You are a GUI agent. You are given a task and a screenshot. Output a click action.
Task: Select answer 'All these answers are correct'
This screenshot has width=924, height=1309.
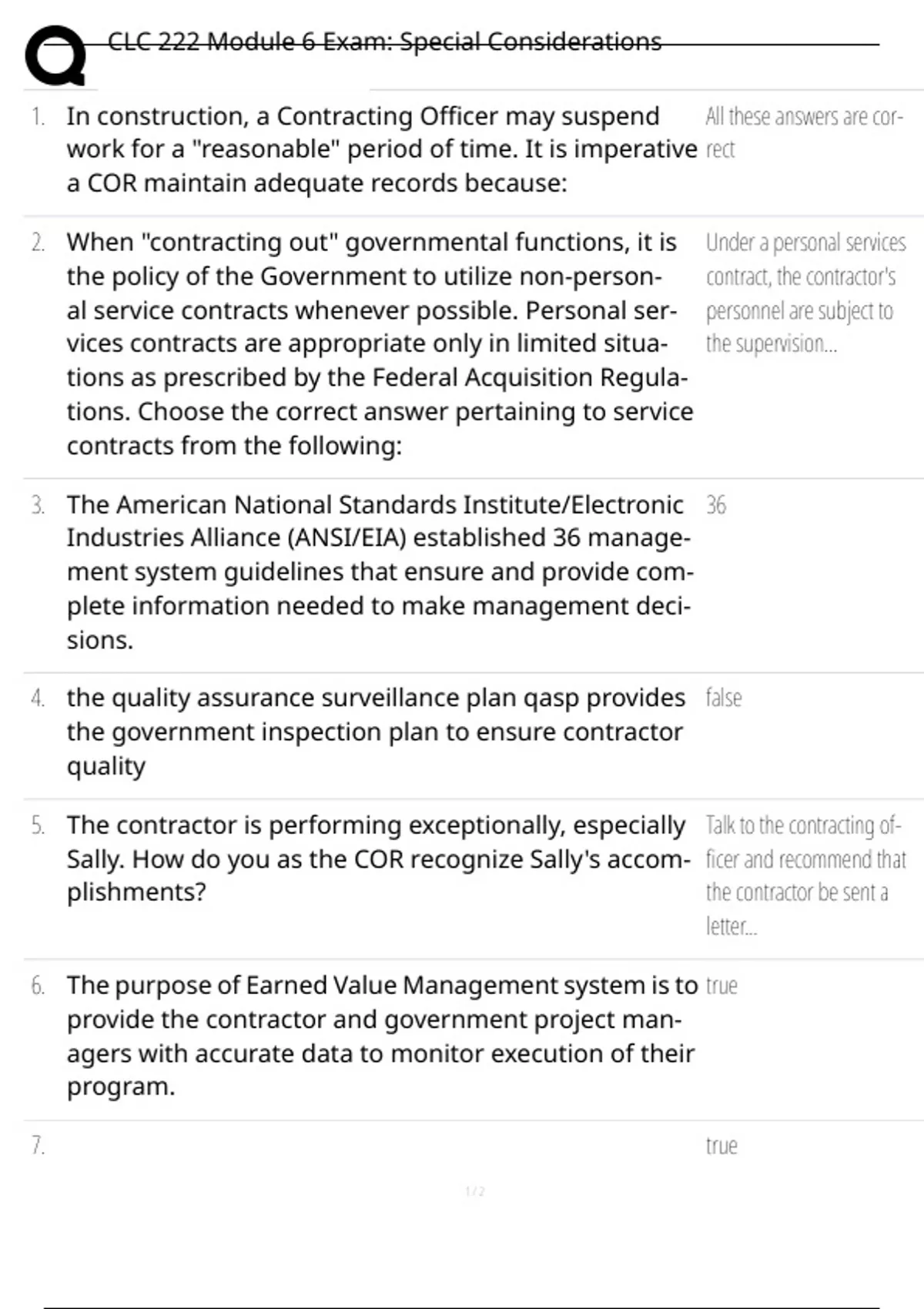[804, 132]
